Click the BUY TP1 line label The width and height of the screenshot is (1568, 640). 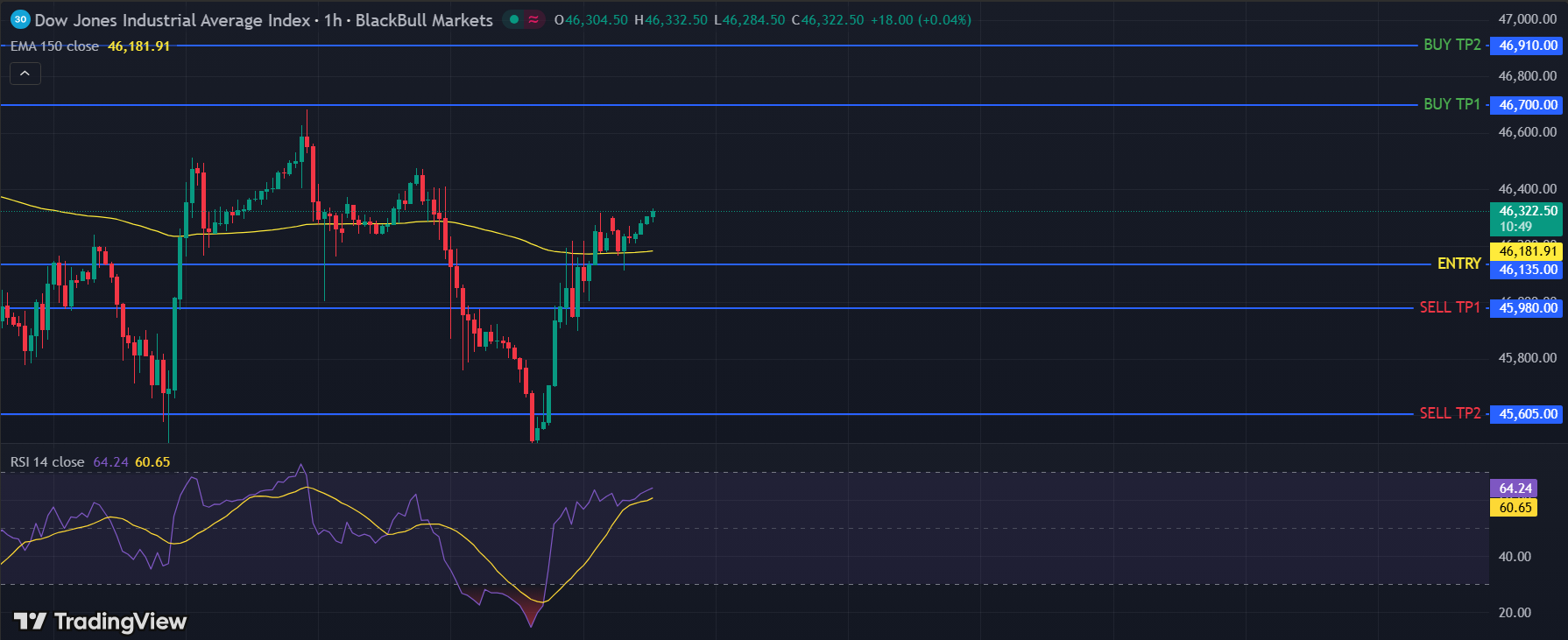click(1451, 104)
